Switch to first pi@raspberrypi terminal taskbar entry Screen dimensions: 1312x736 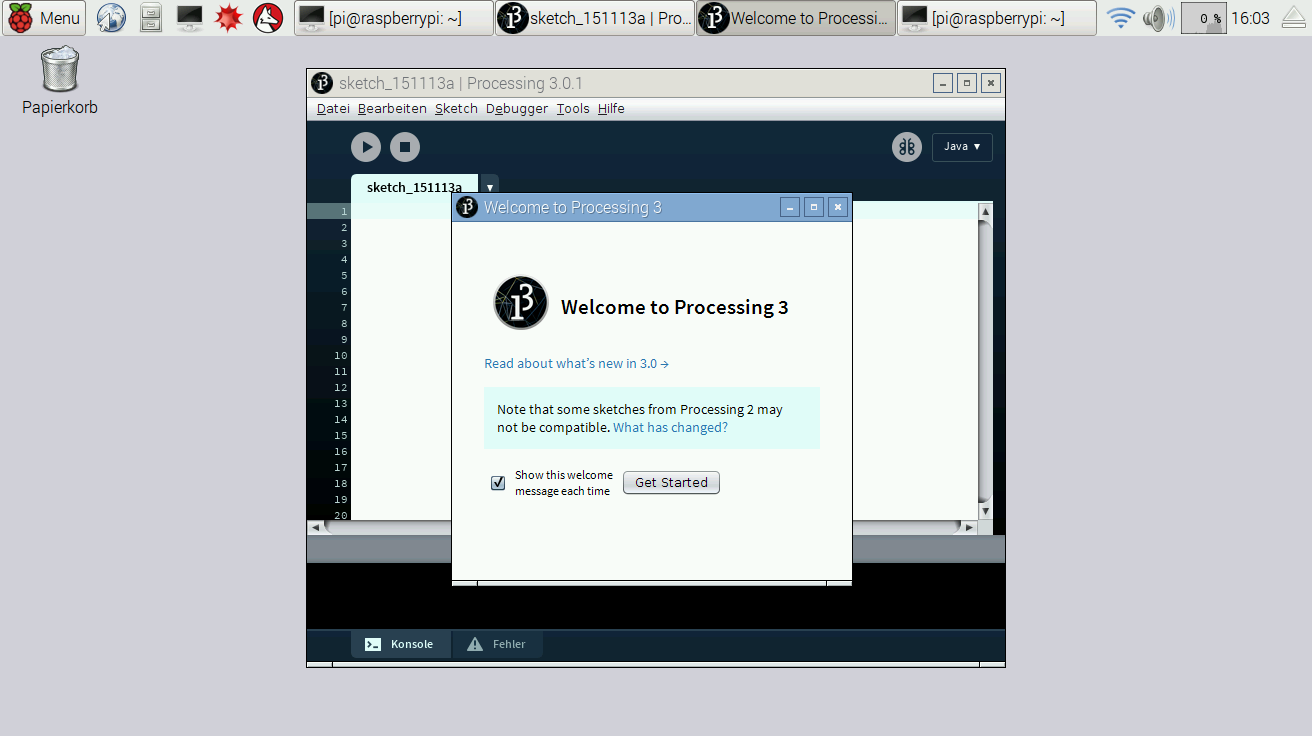point(394,18)
